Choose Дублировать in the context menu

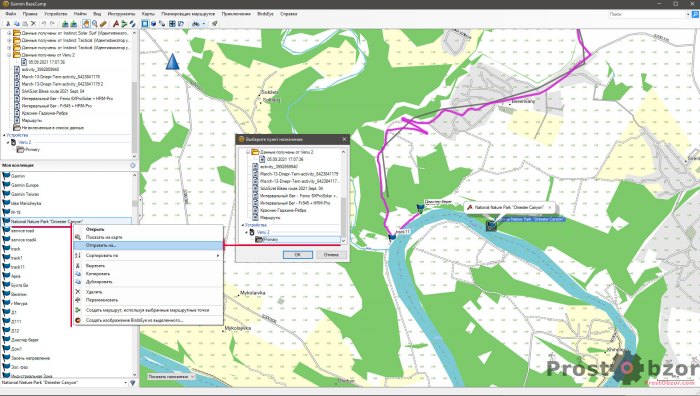(x=148, y=282)
